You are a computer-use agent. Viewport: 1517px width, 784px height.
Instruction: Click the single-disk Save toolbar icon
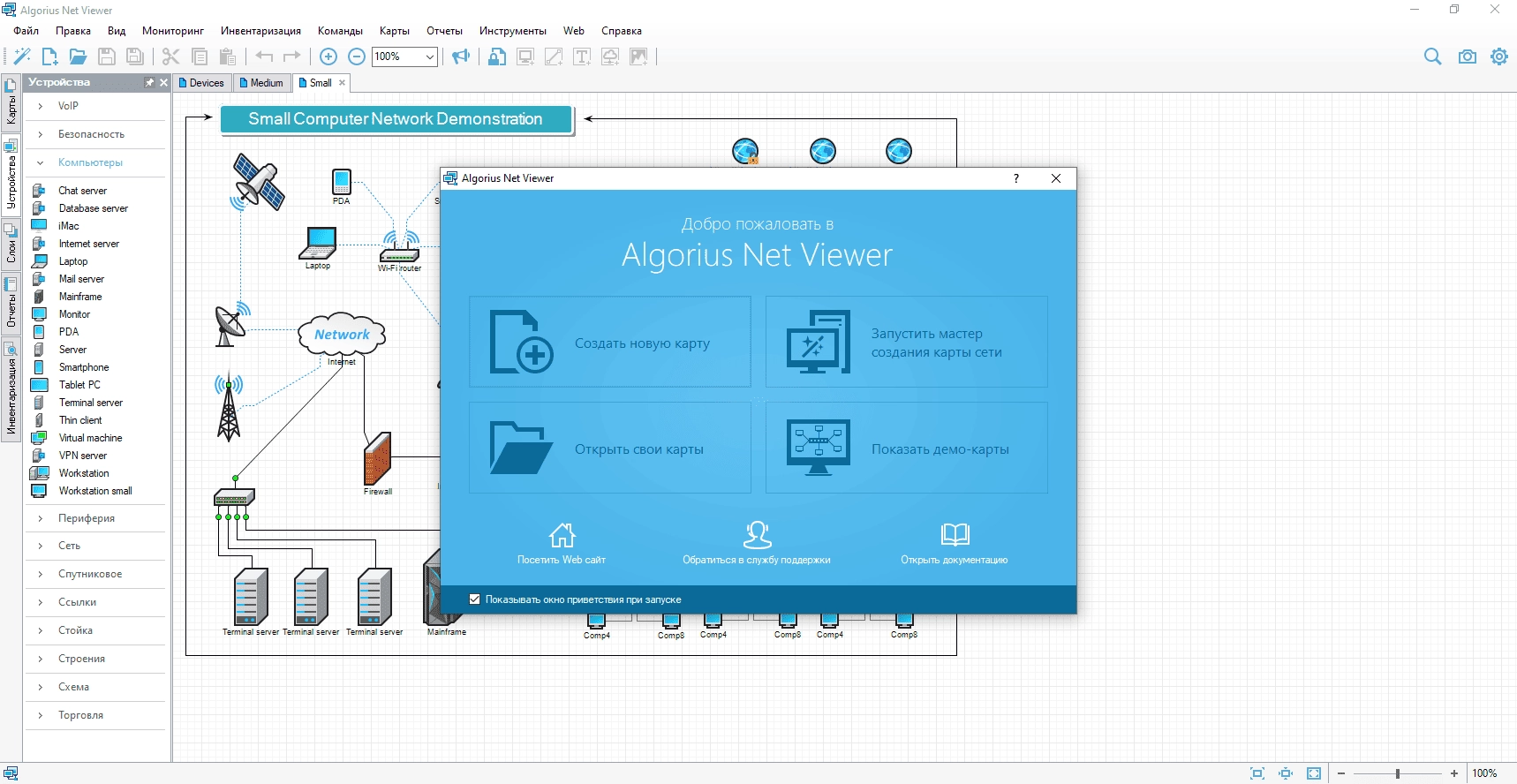pos(107,57)
